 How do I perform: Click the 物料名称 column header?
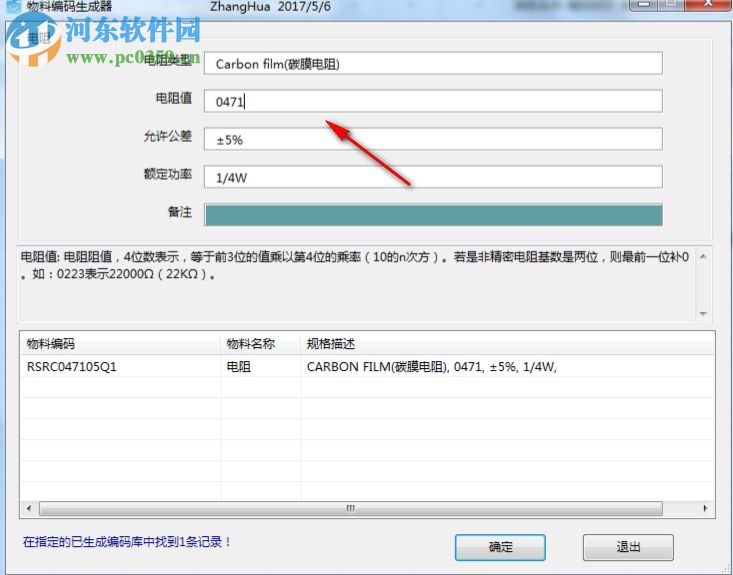260,344
